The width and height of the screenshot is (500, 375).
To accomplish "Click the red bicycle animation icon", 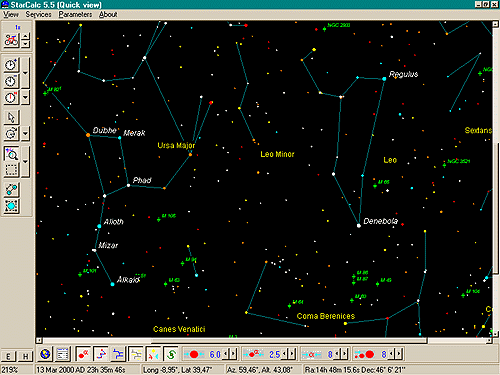I will pos(11,40).
